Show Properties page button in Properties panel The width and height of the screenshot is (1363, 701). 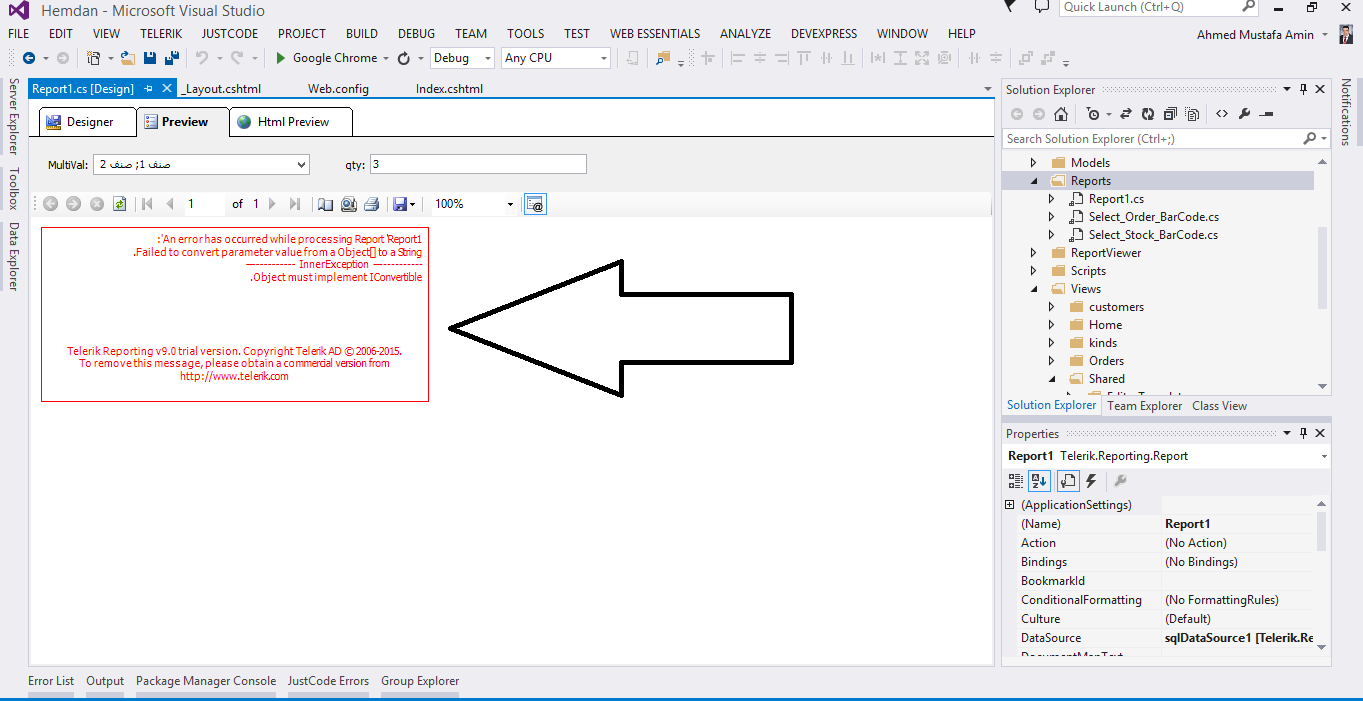[1067, 481]
